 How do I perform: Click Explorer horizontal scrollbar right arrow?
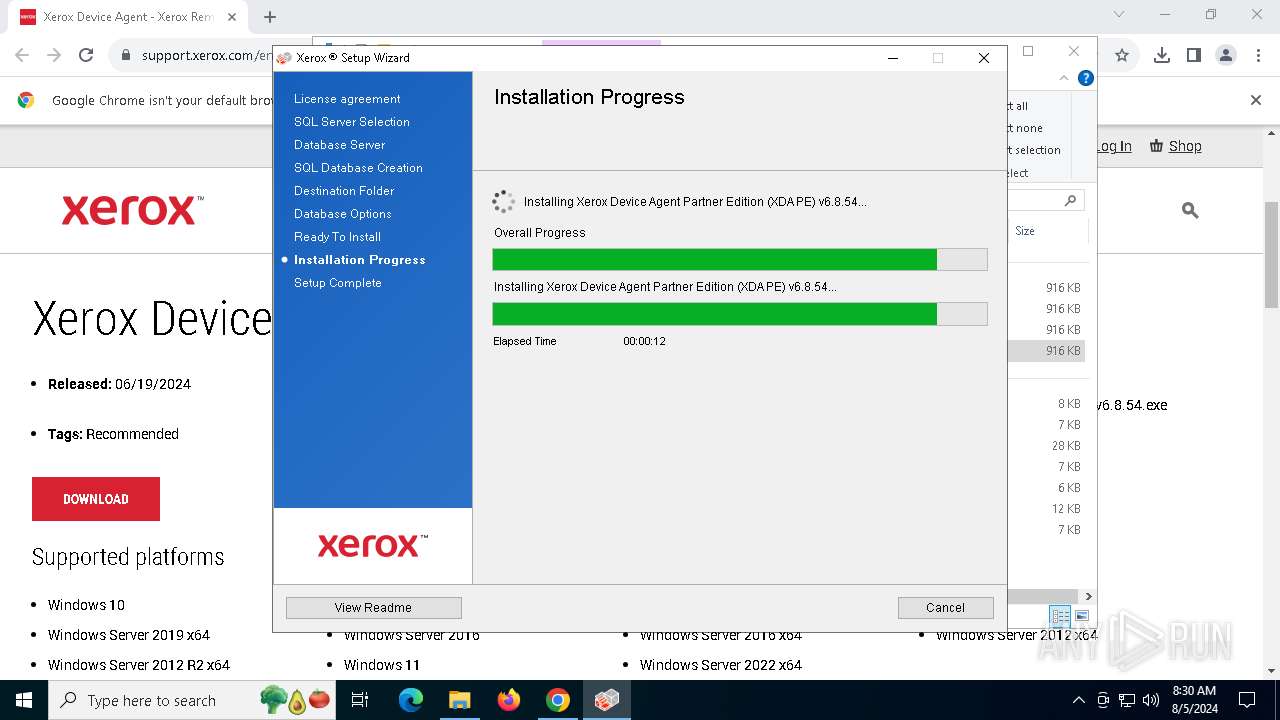coord(1088,596)
